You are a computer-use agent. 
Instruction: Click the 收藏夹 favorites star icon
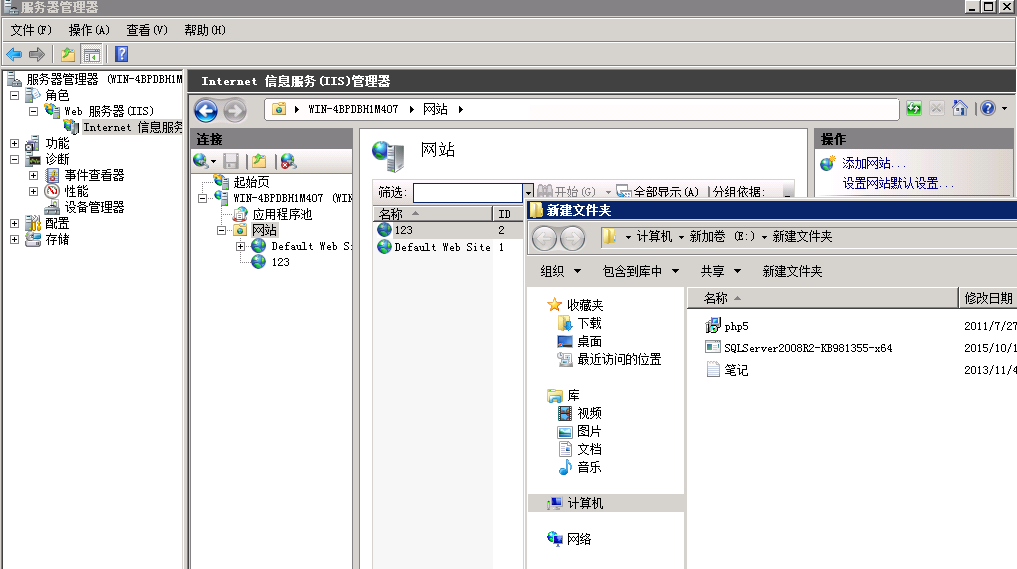coord(555,304)
